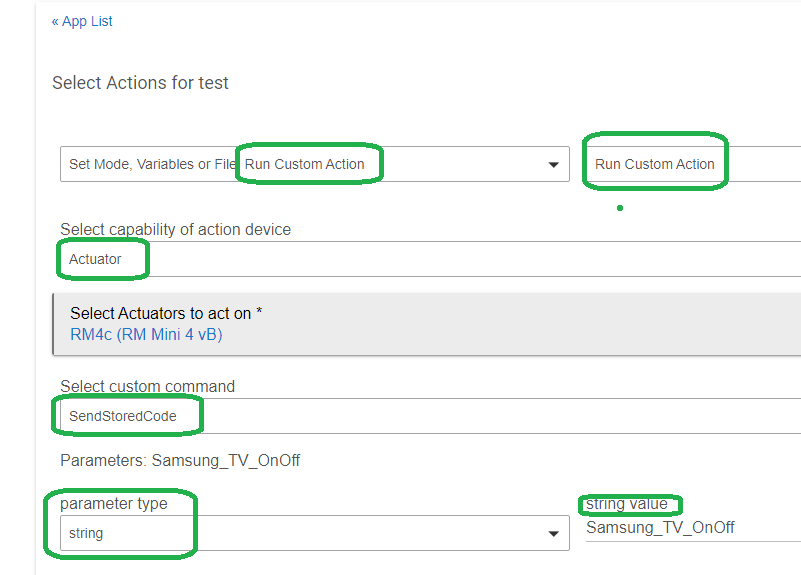
Task: Open the parameter type 'string' dropdown
Action: point(300,533)
